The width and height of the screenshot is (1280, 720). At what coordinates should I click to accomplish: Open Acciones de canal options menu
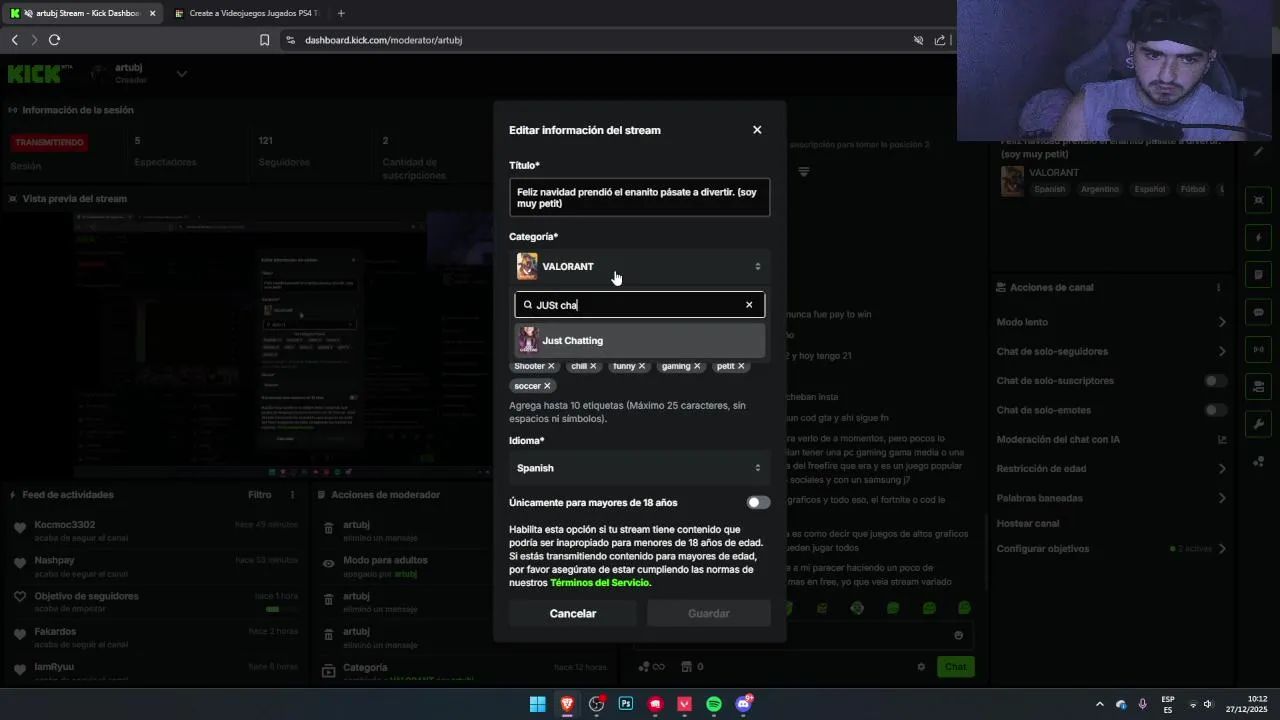(1218, 288)
